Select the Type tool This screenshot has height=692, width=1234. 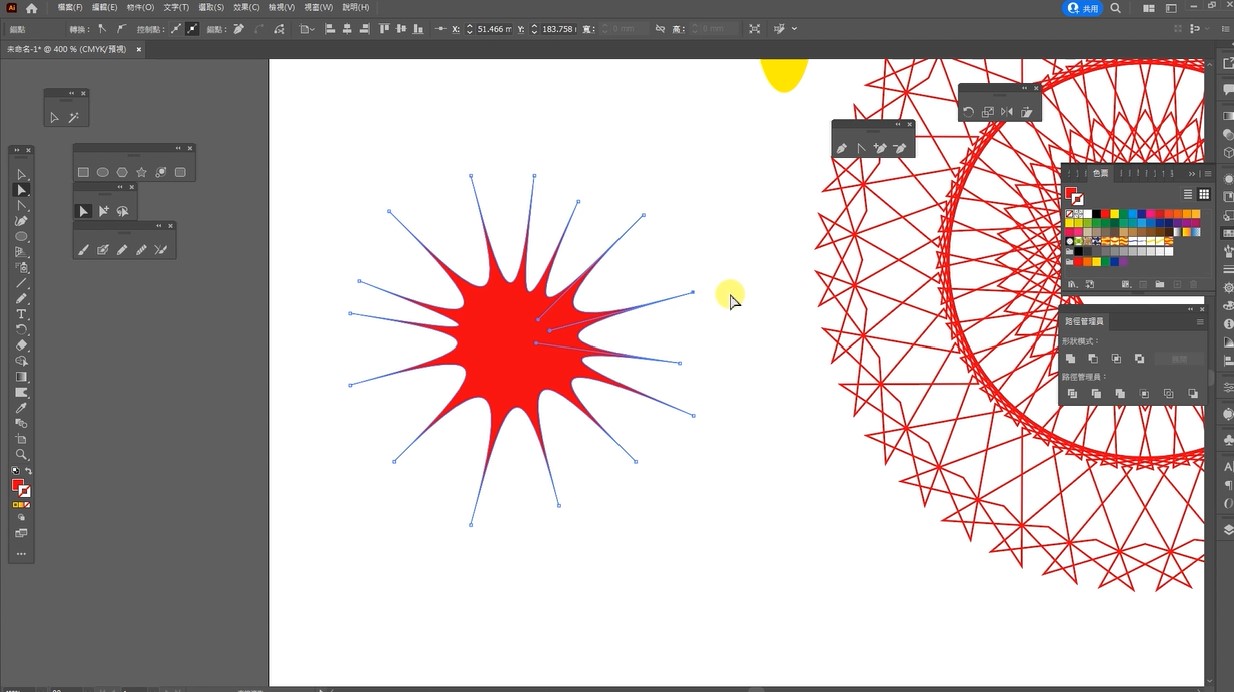click(21, 314)
